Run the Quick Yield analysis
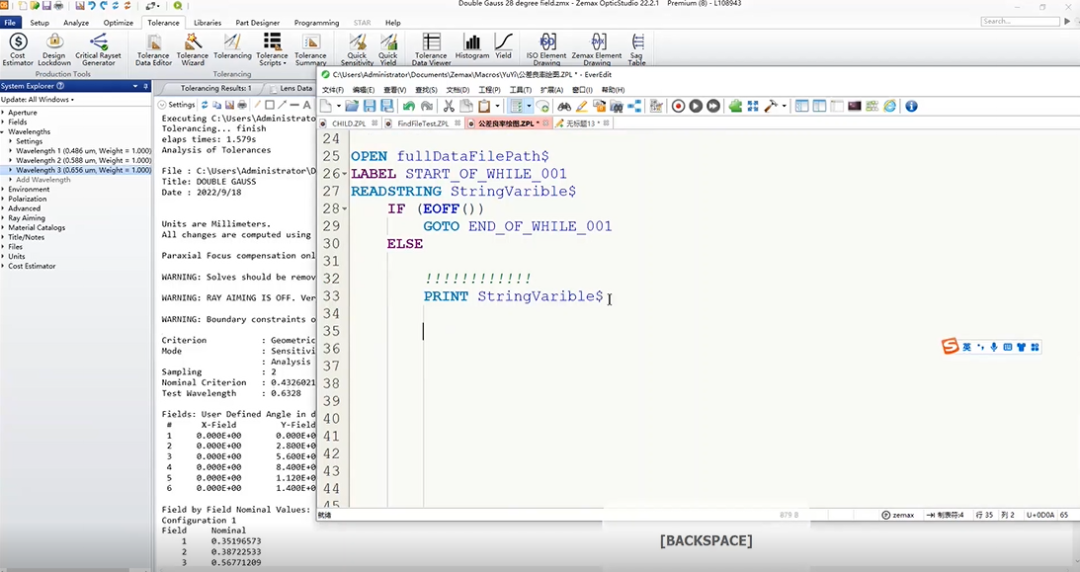Viewport: 1080px width, 572px height. [x=388, y=50]
